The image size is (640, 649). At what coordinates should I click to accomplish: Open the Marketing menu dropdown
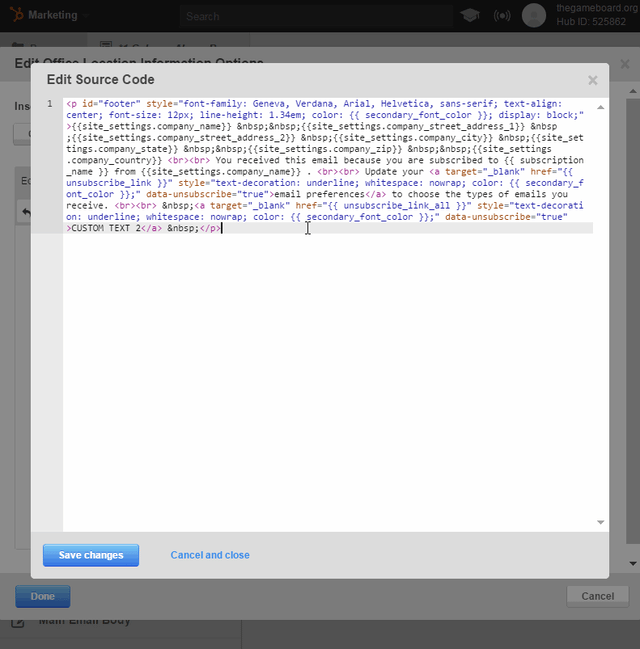58,15
